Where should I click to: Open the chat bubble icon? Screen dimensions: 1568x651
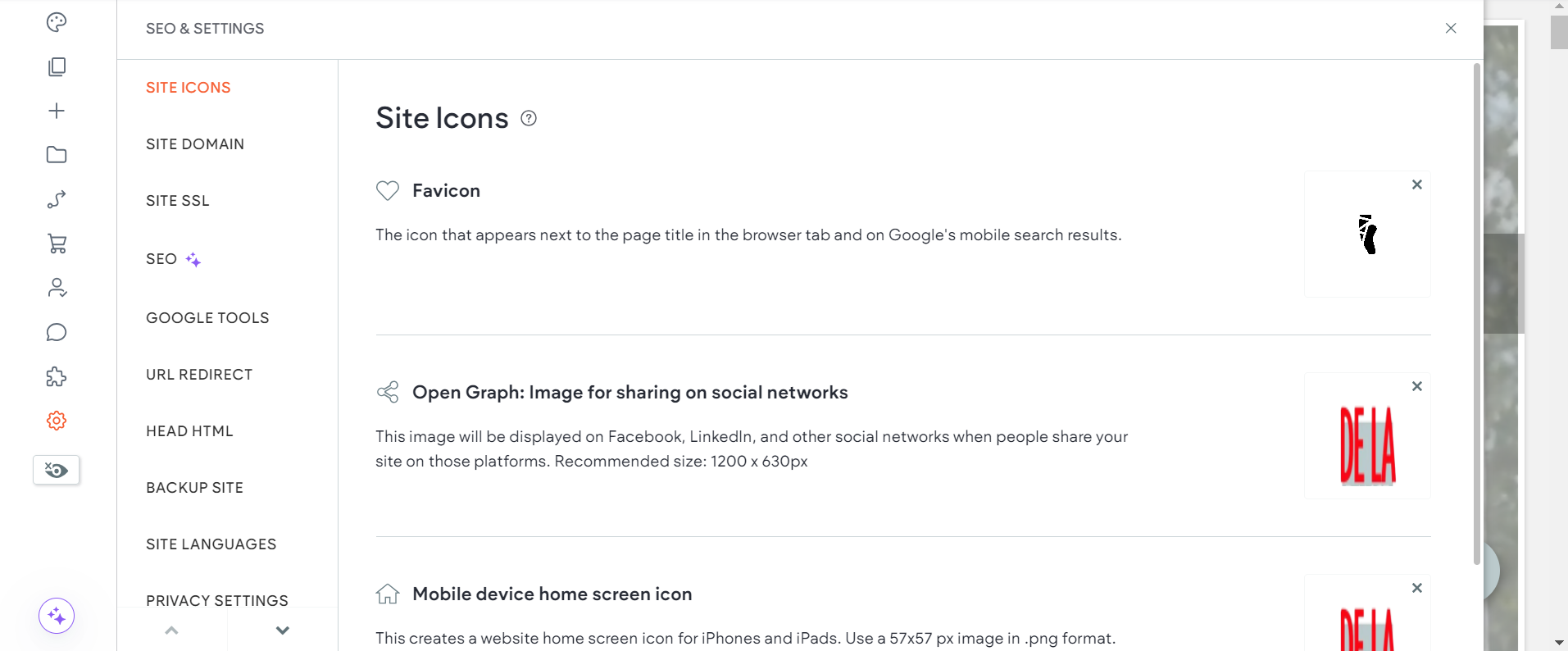click(x=57, y=332)
